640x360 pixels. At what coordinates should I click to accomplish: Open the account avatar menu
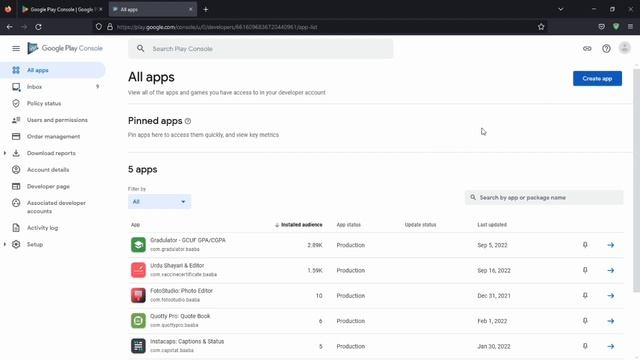(x=624, y=48)
